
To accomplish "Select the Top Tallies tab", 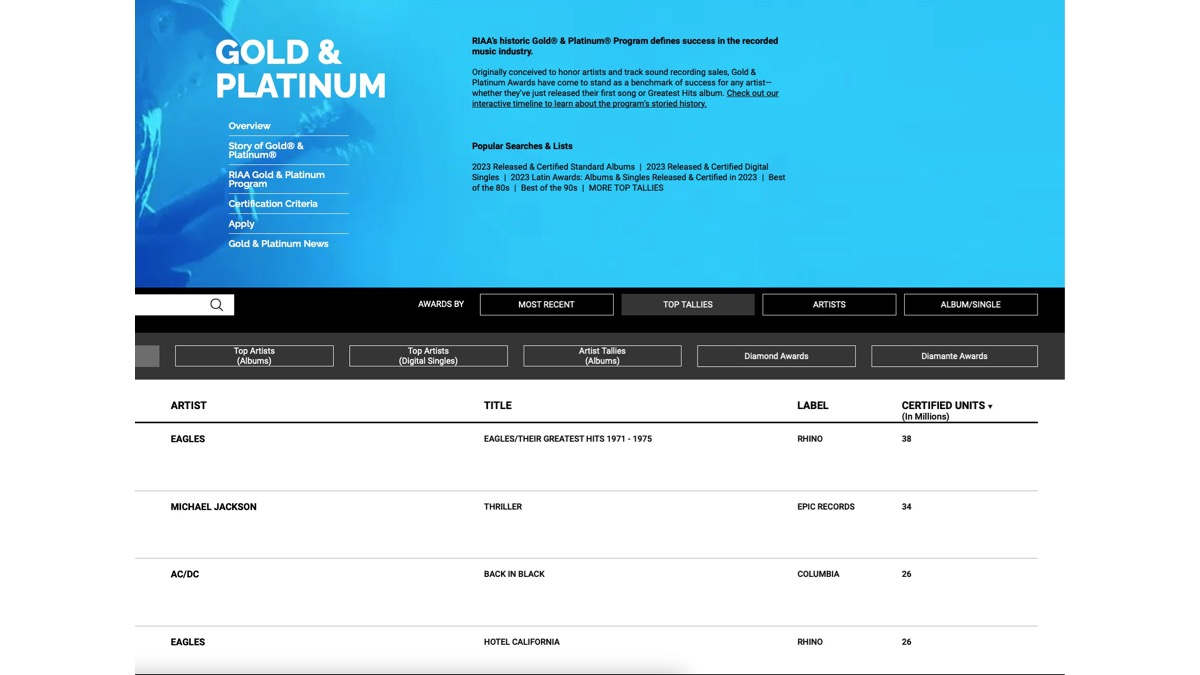I will [688, 305].
